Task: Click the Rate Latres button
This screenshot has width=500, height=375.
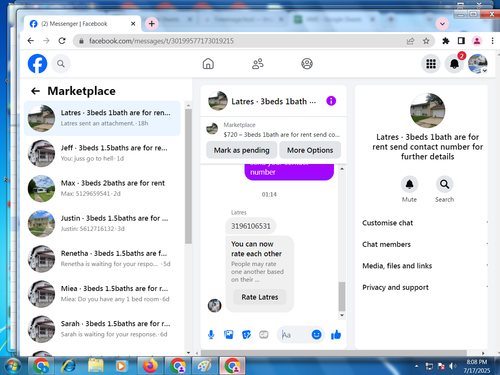Action: click(260, 297)
